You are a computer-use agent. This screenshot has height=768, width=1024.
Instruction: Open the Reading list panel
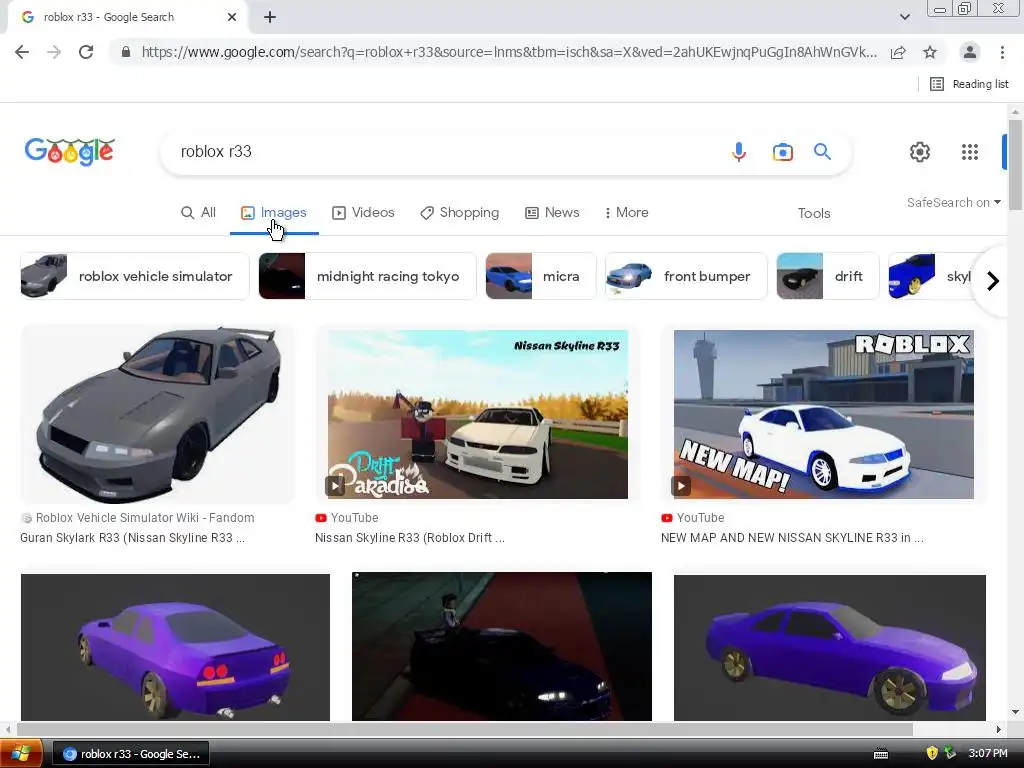(969, 84)
